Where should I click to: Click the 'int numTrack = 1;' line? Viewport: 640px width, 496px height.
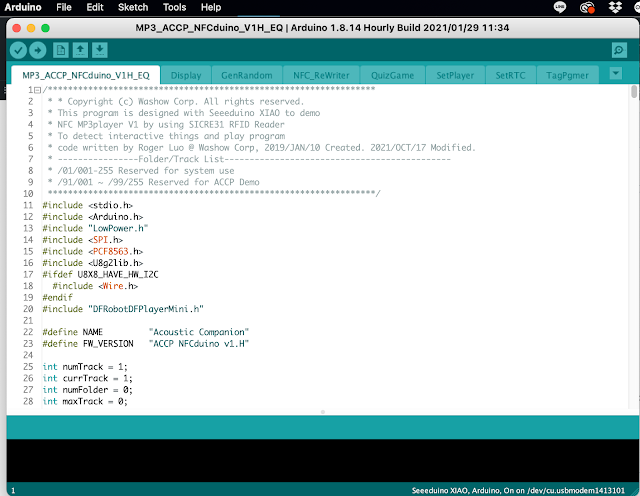tap(85, 367)
